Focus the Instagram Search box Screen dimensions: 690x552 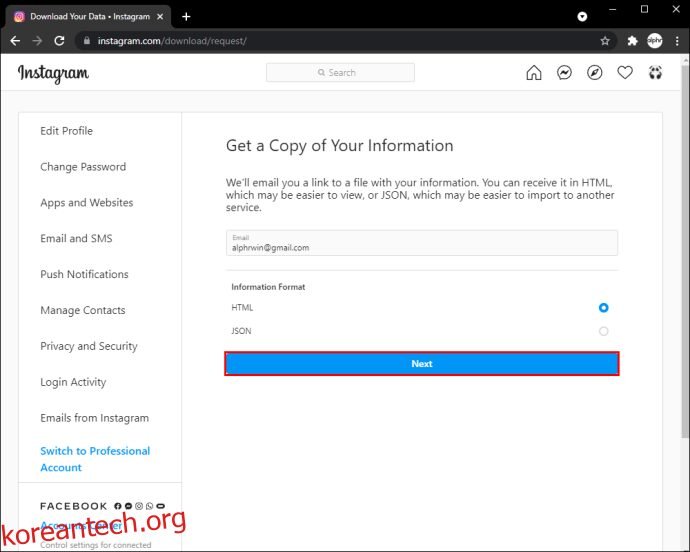[340, 73]
